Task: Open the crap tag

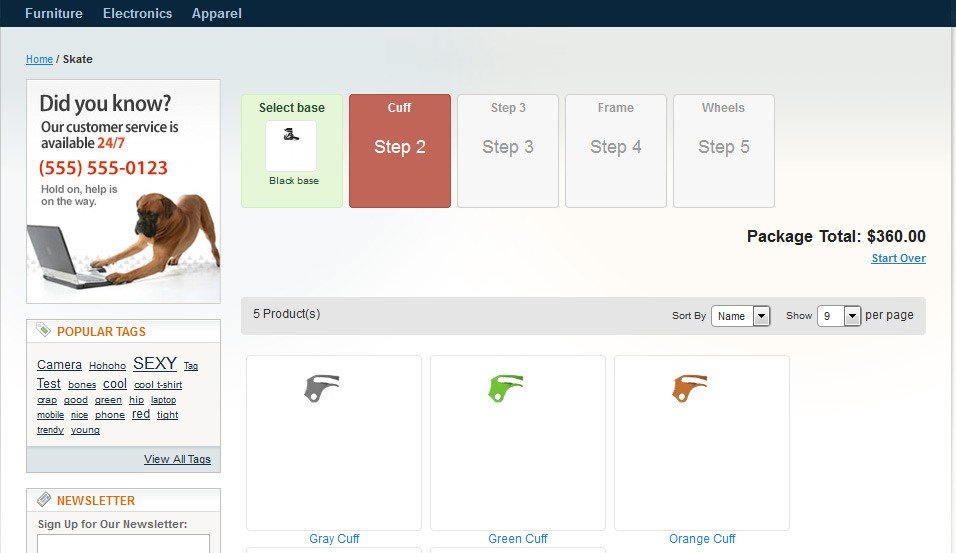Action: [x=47, y=400]
